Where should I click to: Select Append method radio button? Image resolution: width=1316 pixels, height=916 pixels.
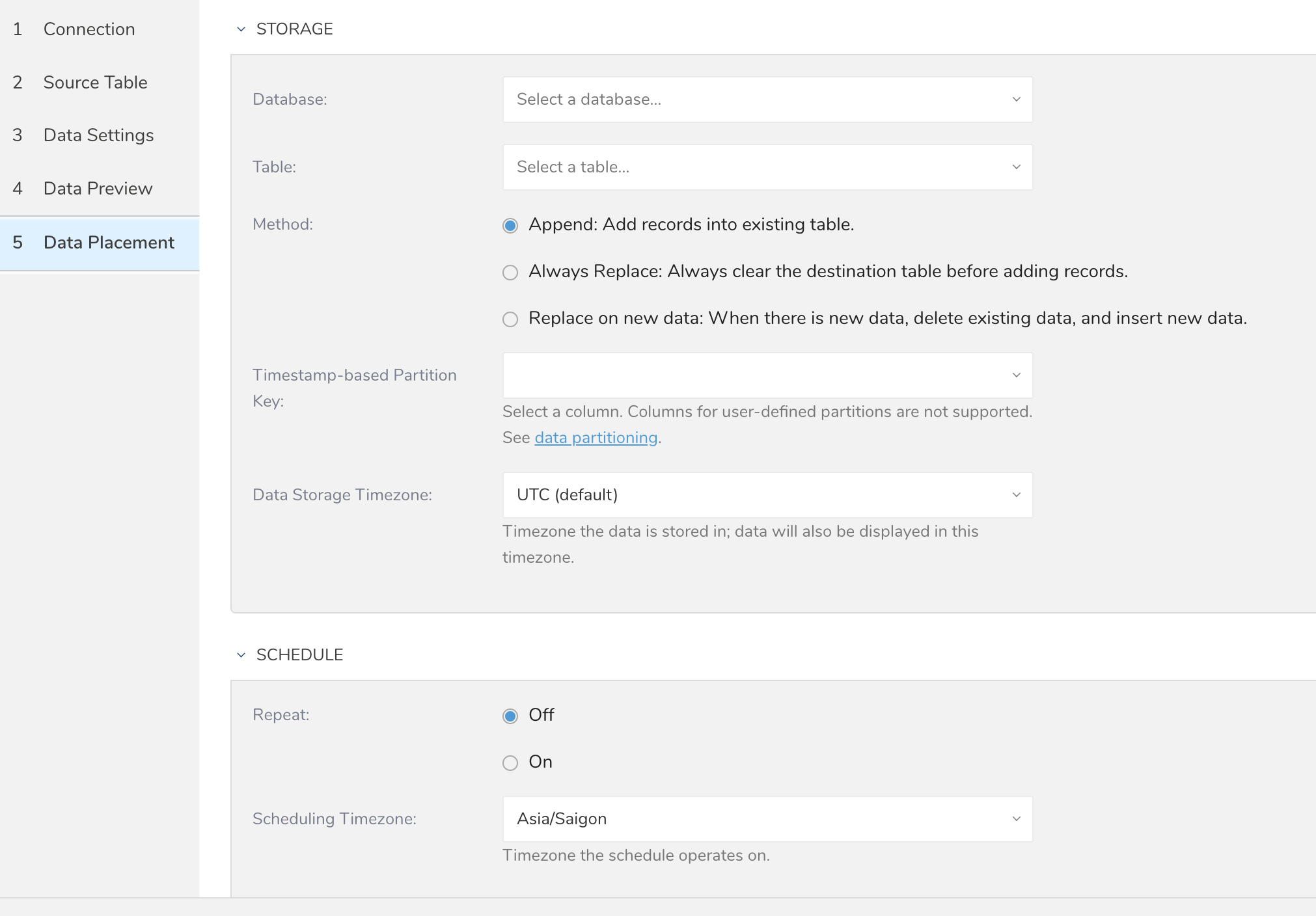pyautogui.click(x=510, y=226)
